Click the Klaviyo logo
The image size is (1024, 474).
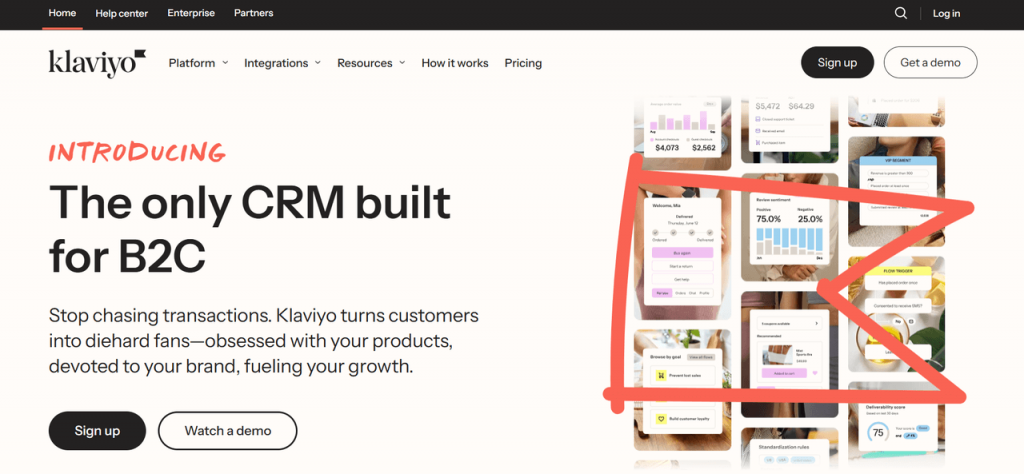coord(97,63)
